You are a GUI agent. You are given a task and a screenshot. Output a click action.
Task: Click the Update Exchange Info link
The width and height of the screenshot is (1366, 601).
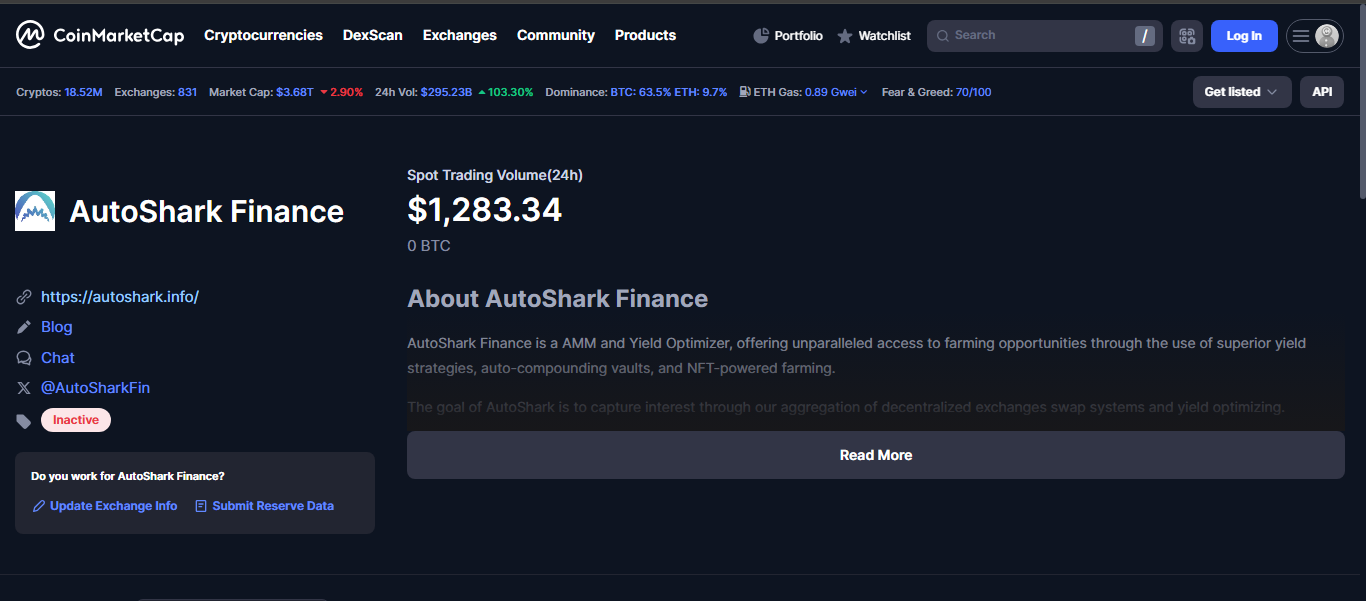[113, 506]
